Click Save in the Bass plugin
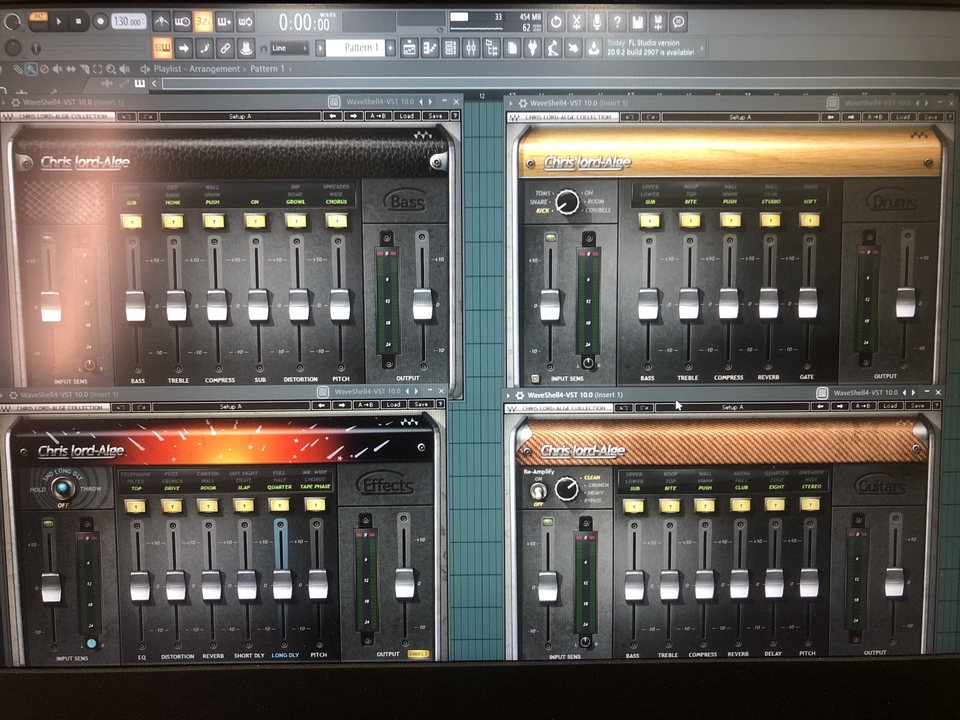Image resolution: width=960 pixels, height=720 pixels. pos(435,116)
